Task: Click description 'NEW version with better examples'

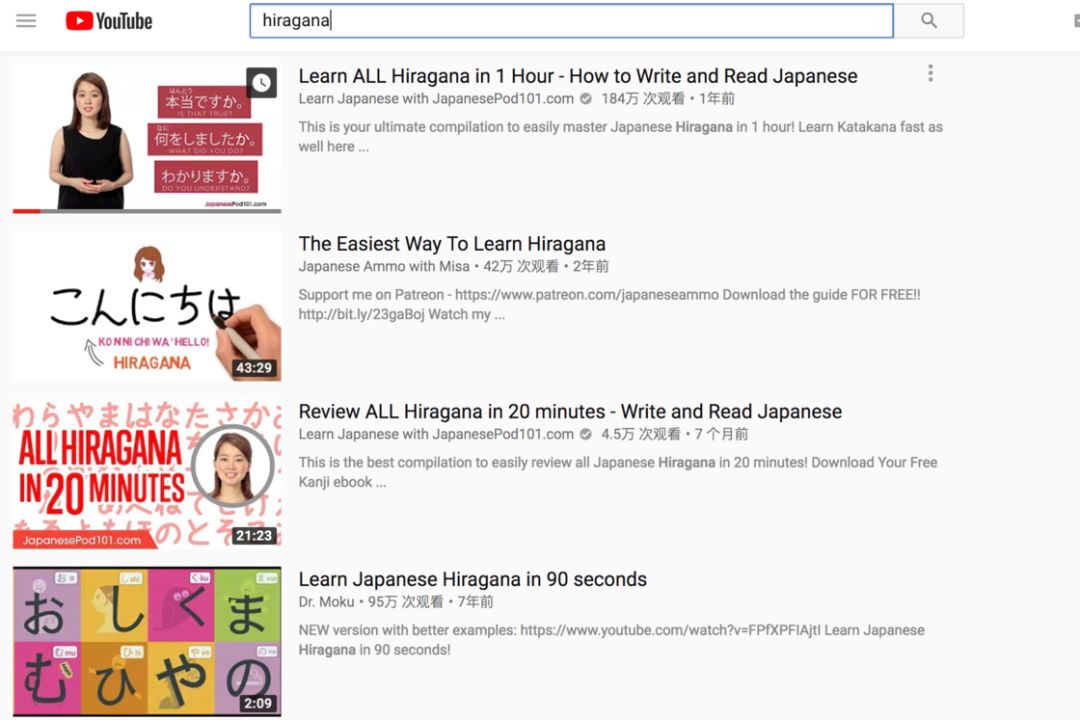Action: point(612,640)
